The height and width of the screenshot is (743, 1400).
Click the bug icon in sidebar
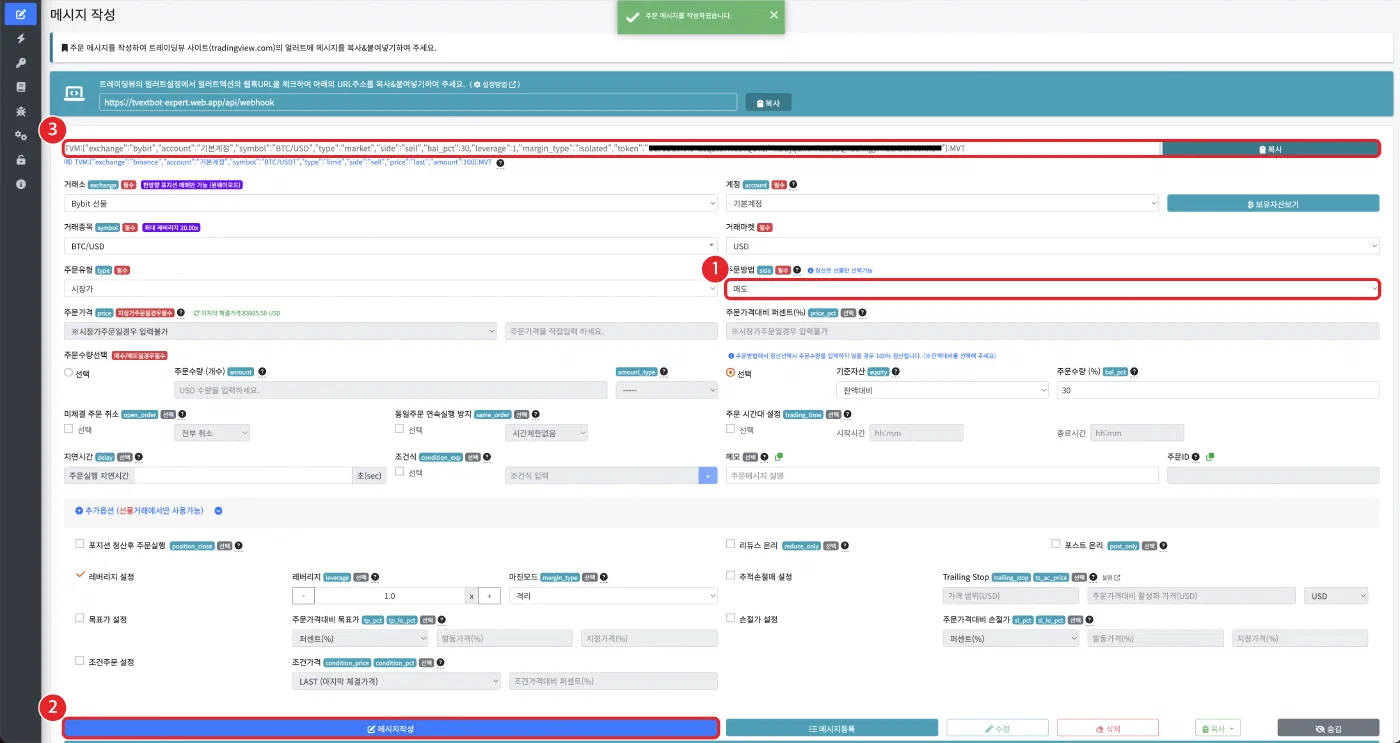[21, 111]
